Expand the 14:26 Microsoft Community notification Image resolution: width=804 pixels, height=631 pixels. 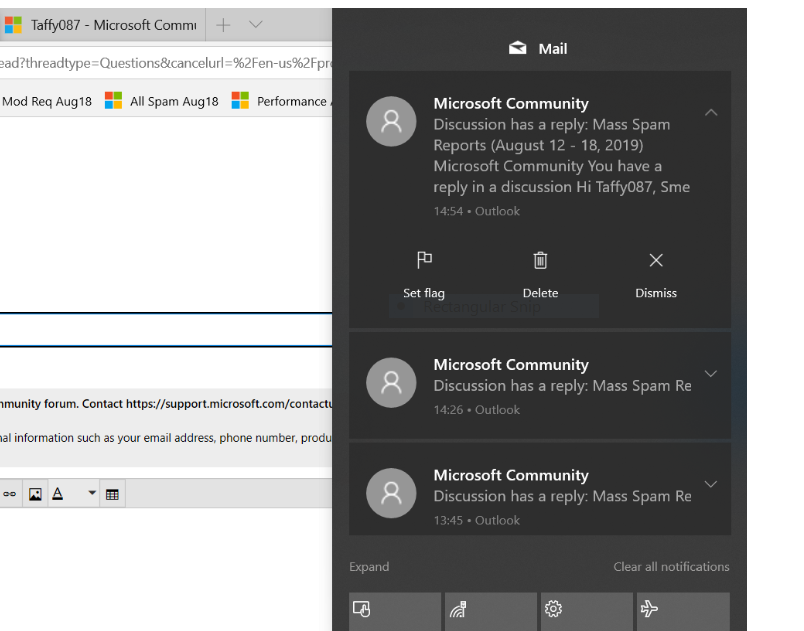coord(710,374)
